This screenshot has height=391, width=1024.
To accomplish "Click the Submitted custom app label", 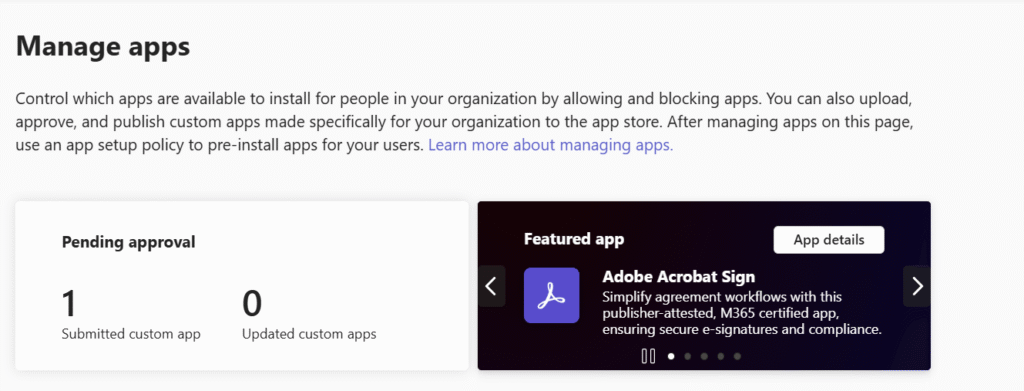I will click(131, 334).
